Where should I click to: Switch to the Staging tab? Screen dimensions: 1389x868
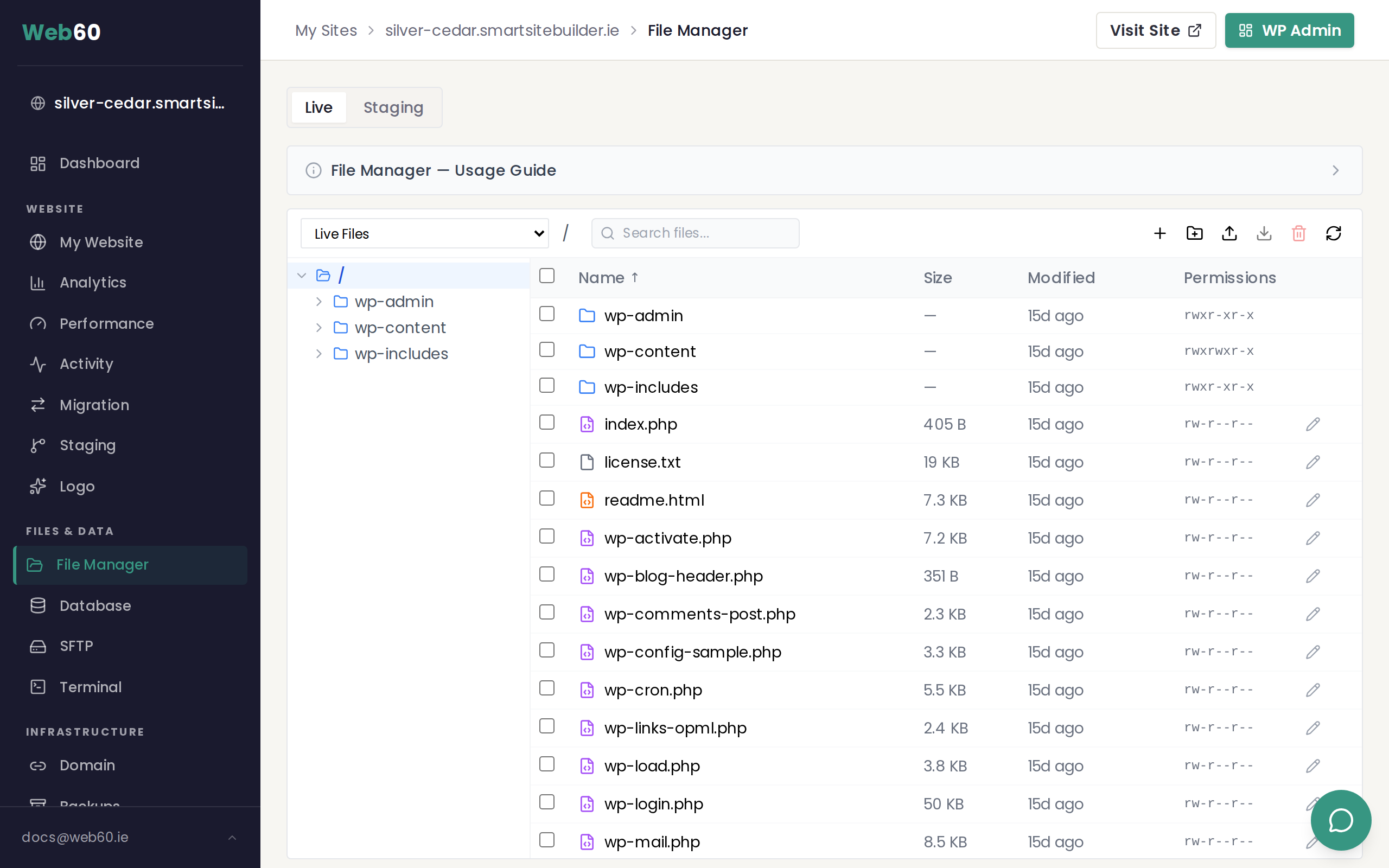click(393, 107)
